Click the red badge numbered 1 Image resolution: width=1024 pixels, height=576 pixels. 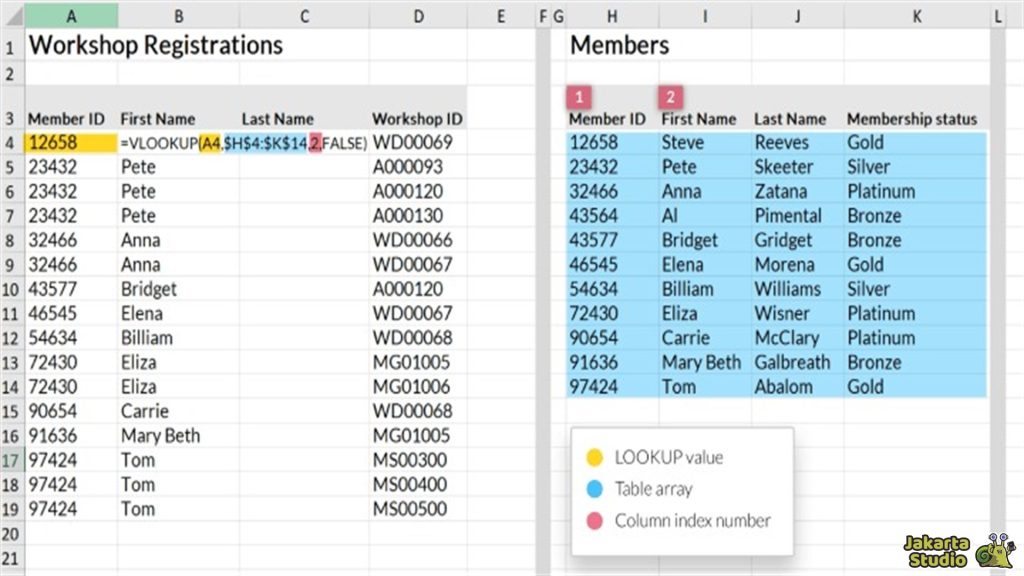click(581, 97)
